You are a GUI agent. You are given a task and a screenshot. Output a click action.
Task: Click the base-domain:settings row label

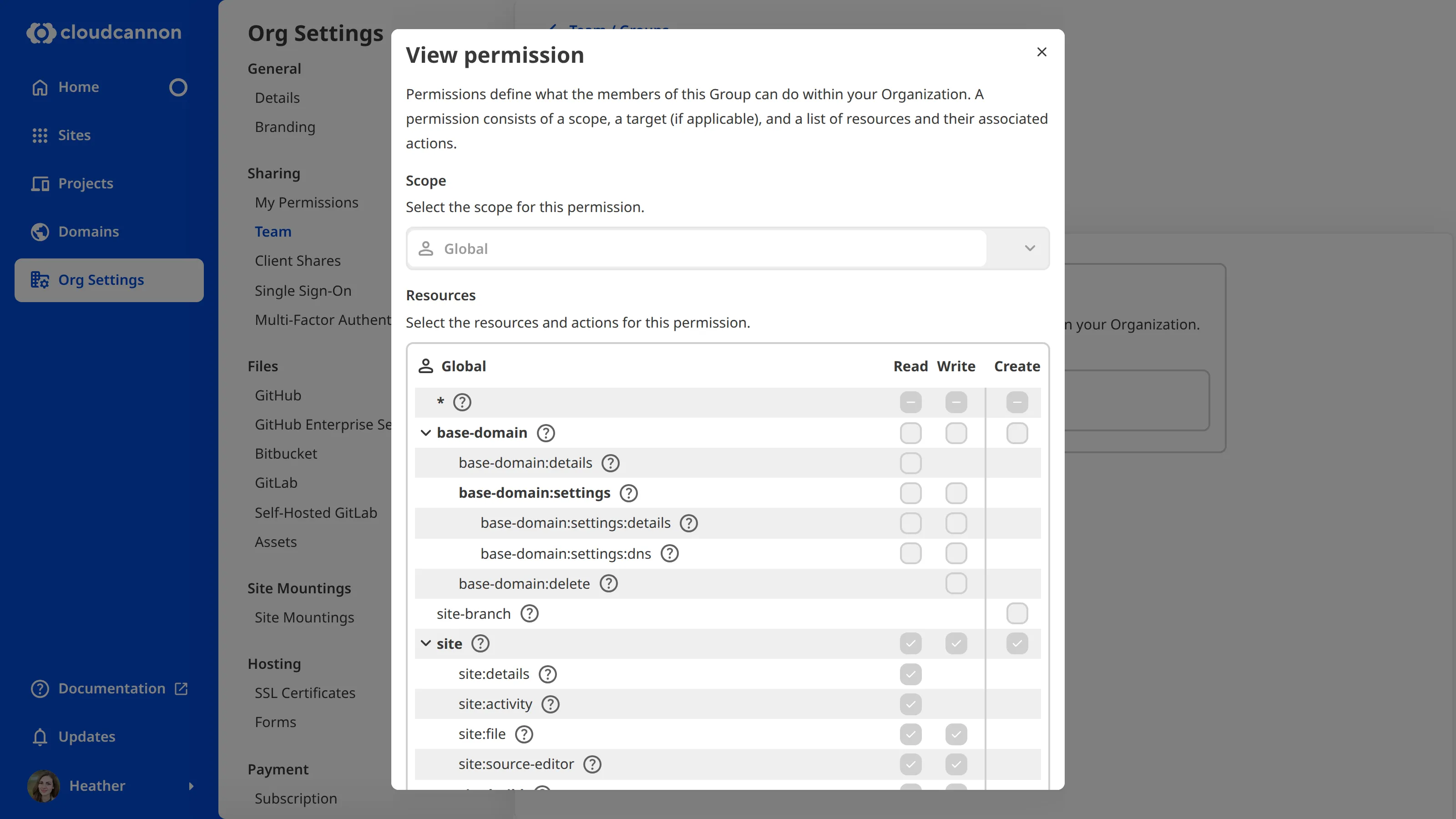[x=534, y=493]
